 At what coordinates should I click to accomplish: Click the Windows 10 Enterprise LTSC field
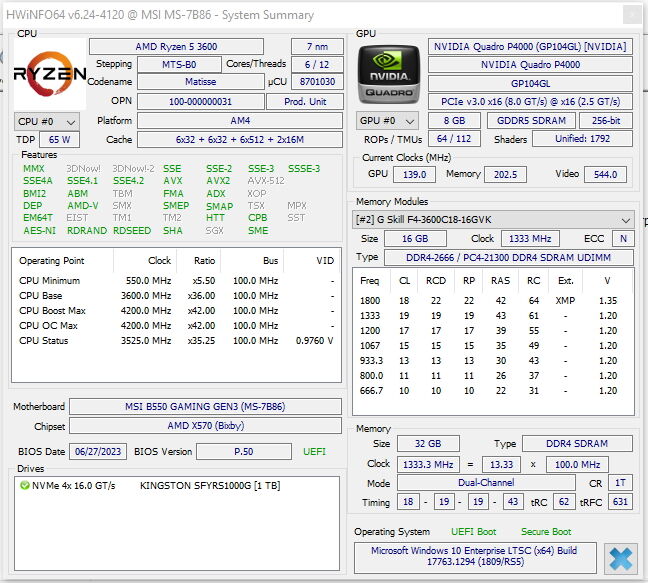475,557
